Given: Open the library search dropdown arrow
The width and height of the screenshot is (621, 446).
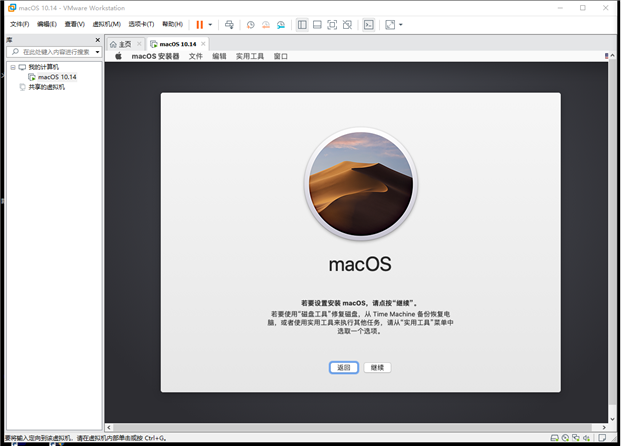Looking at the screenshot, I should coord(97,52).
